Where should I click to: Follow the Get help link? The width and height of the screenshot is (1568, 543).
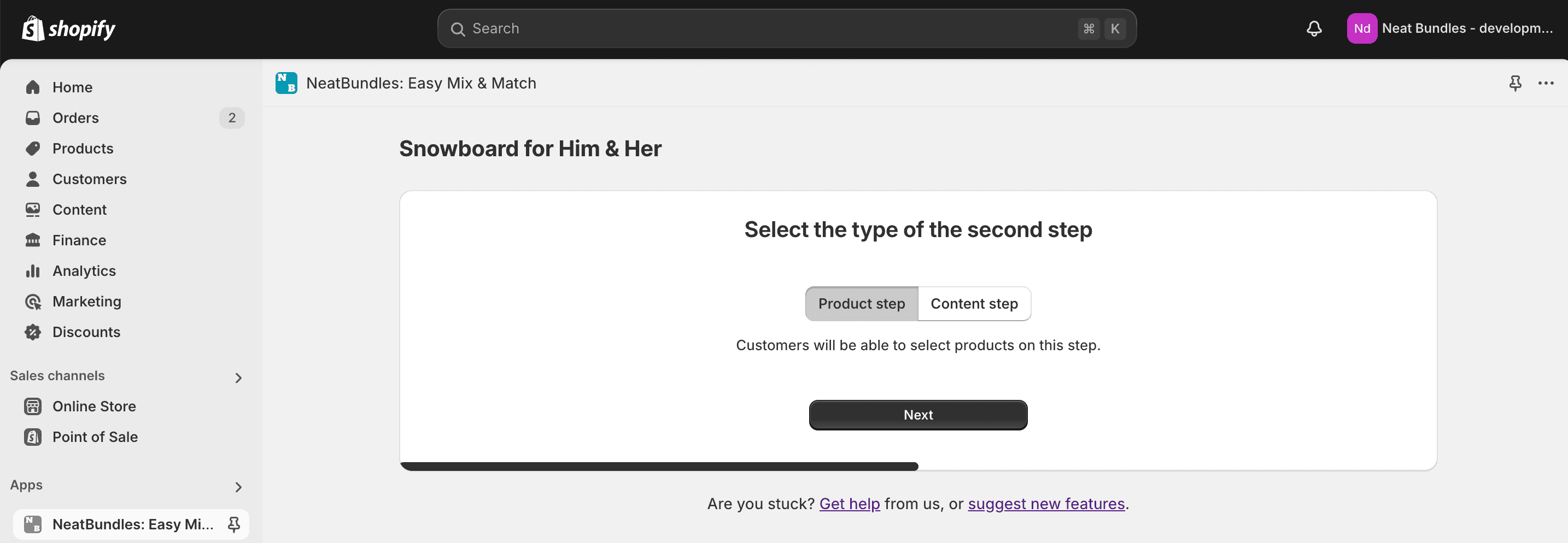[849, 504]
